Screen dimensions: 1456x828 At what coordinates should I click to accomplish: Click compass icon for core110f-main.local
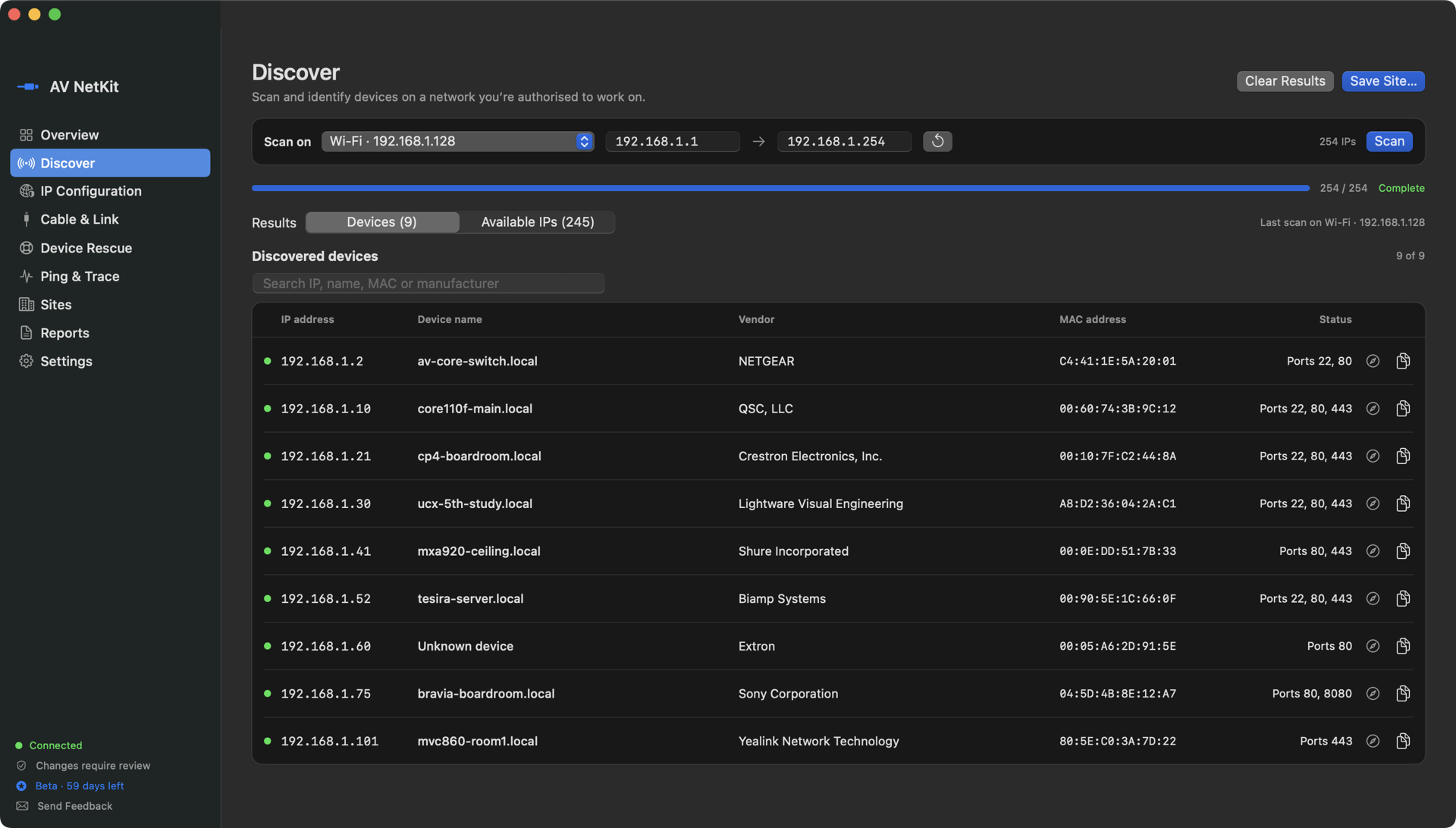tap(1373, 409)
